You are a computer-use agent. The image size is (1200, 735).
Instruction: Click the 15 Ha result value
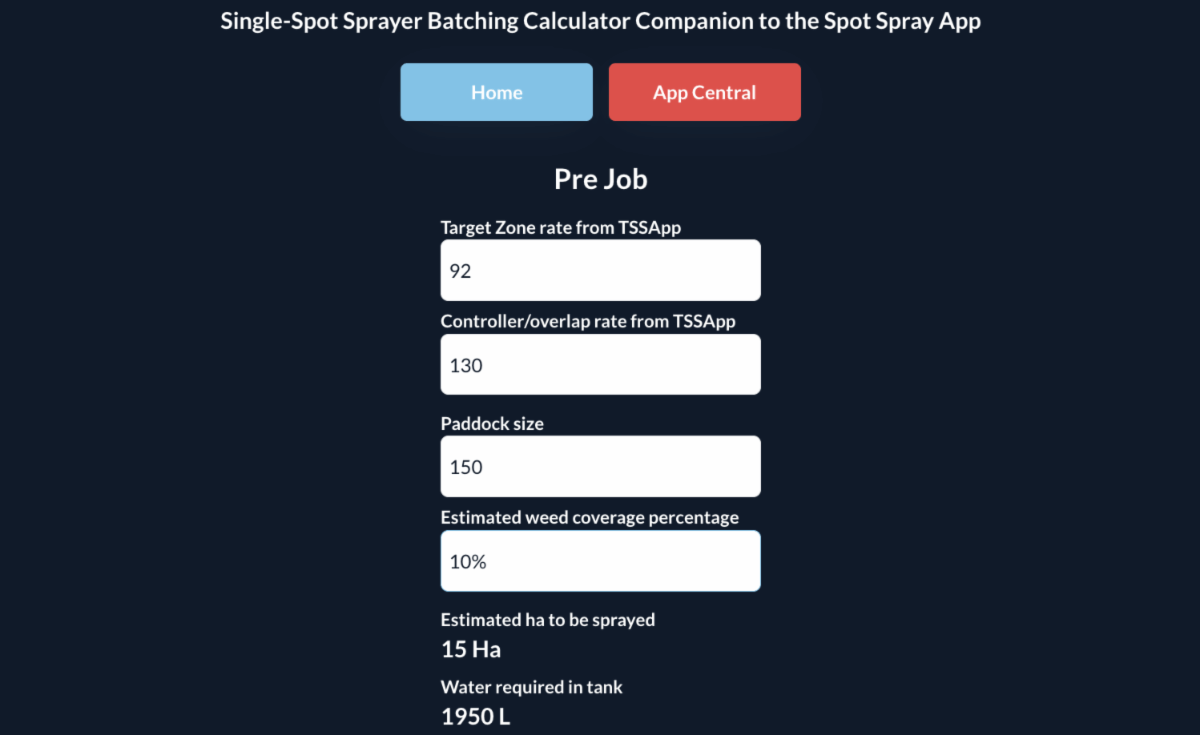pyautogui.click(x=471, y=650)
